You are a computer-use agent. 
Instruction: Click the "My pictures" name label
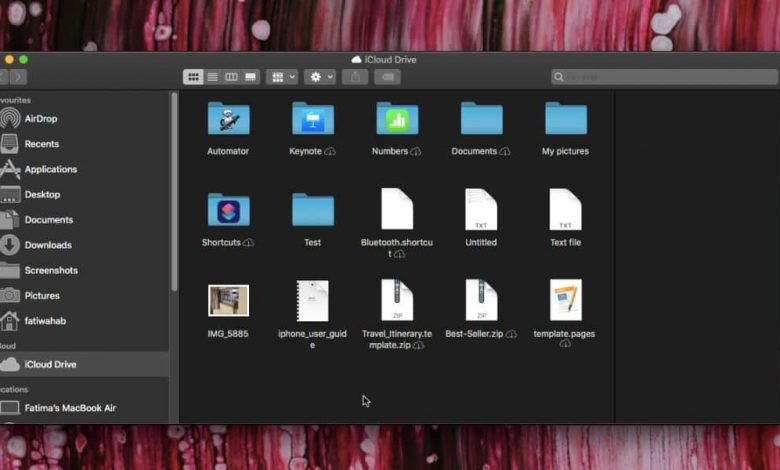[566, 151]
